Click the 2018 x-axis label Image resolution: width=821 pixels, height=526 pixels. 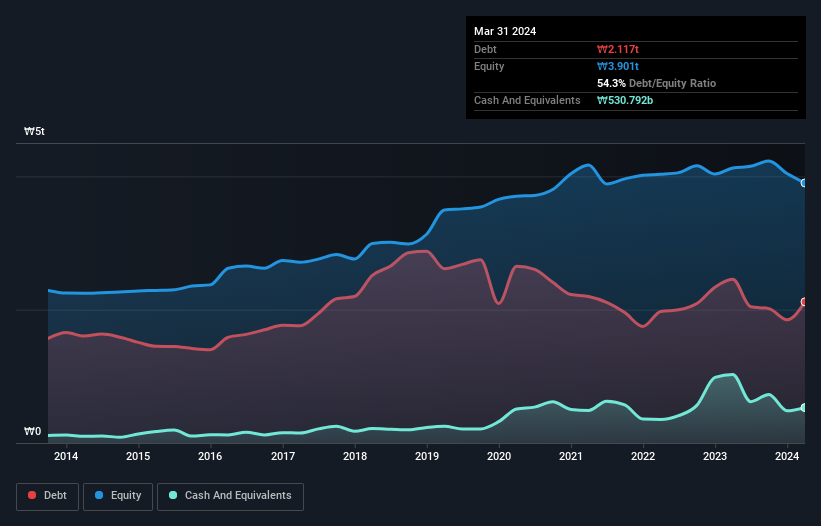(x=355, y=456)
